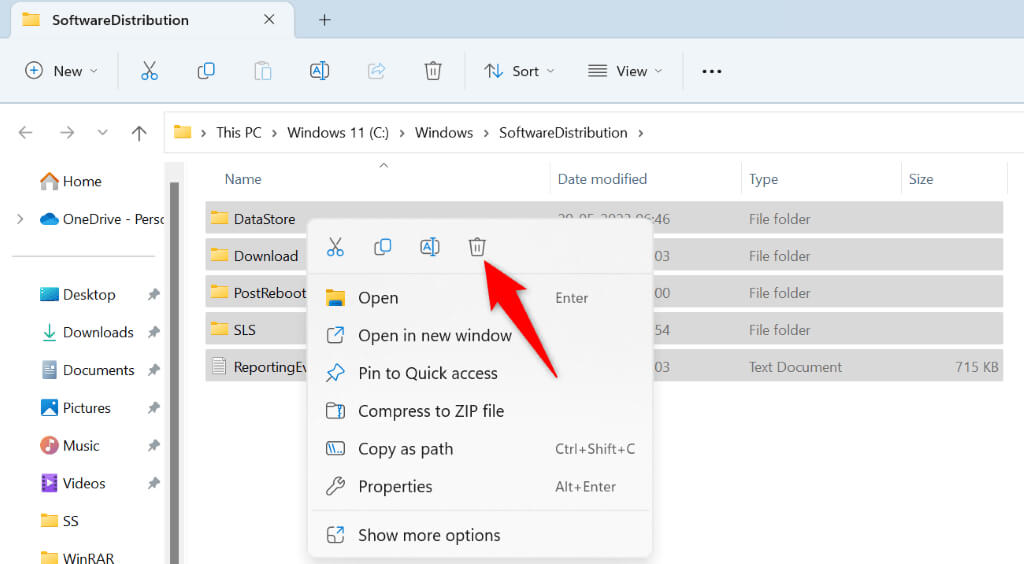1024x564 pixels.
Task: Open the New item dropdown
Action: [x=62, y=71]
